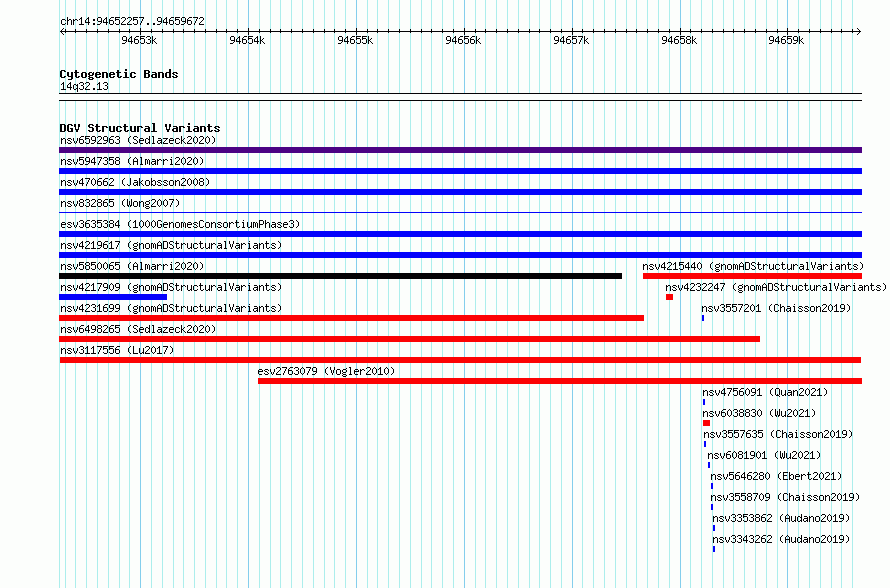
Task: Open the nsv5646280 (Ebert2021) label
Action: pyautogui.click(x=776, y=476)
